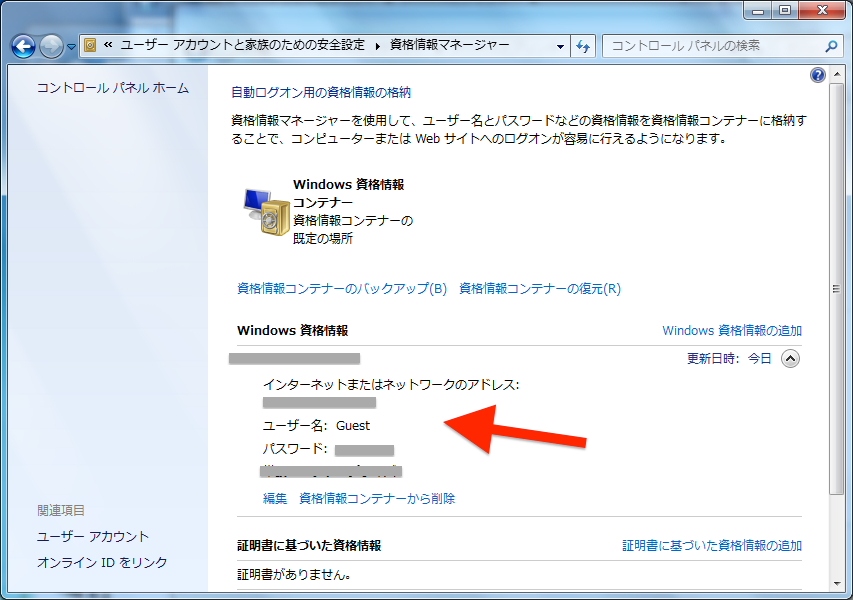Close the Credential Manager window
853x600 pixels.
[x=822, y=10]
